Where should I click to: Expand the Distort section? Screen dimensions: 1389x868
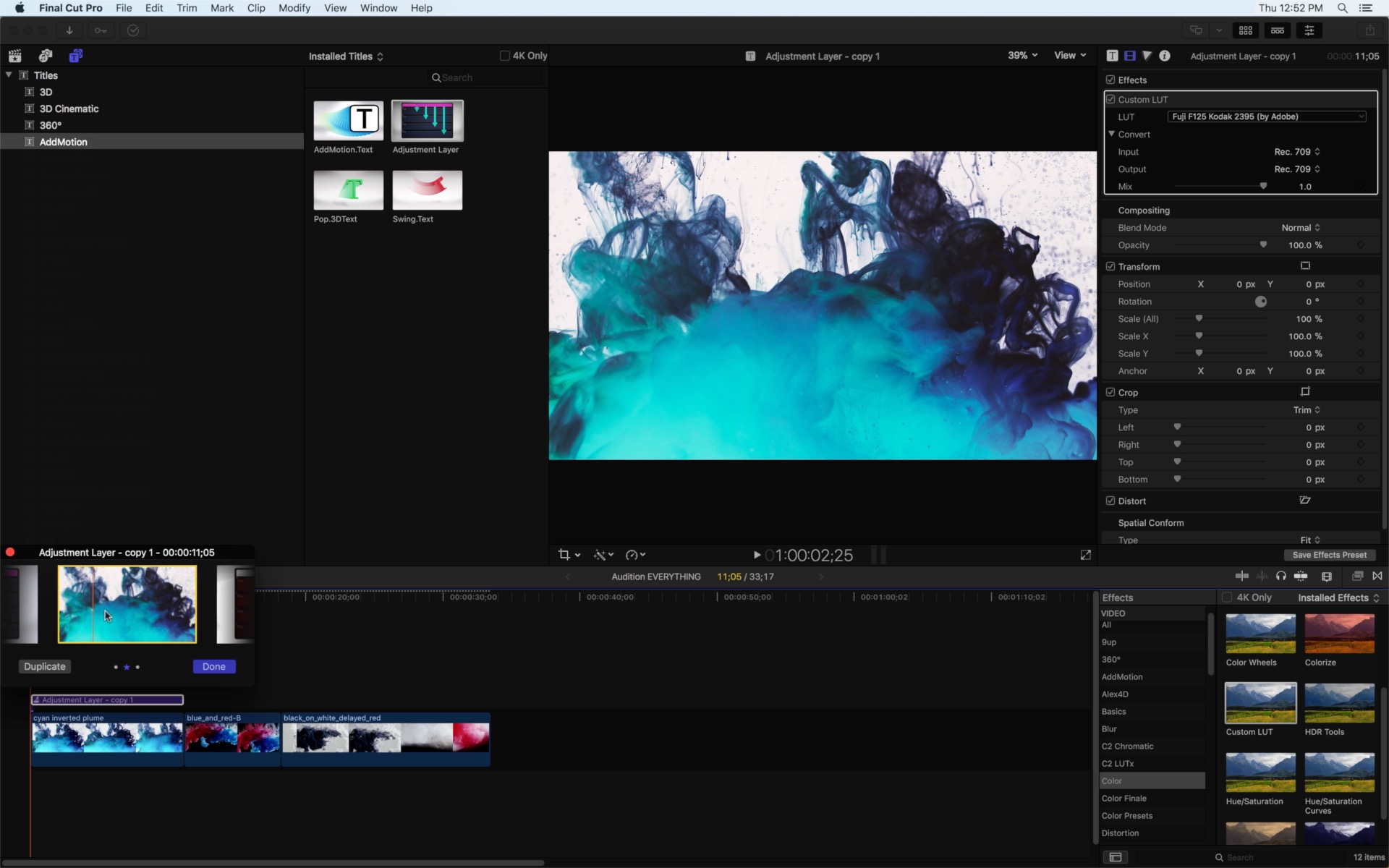tap(1132, 500)
